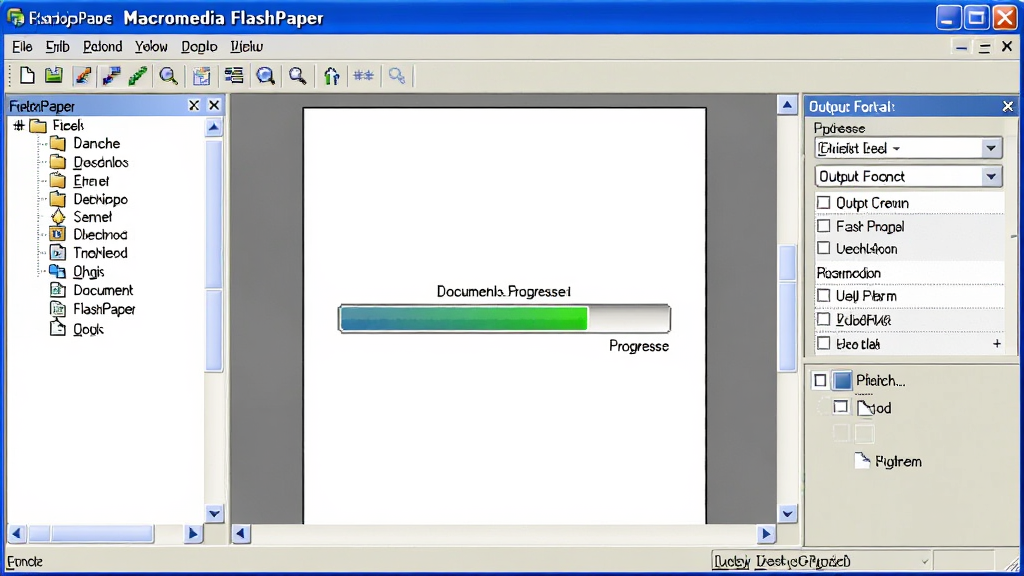Close the left FlashPaper tree panel

(214, 104)
